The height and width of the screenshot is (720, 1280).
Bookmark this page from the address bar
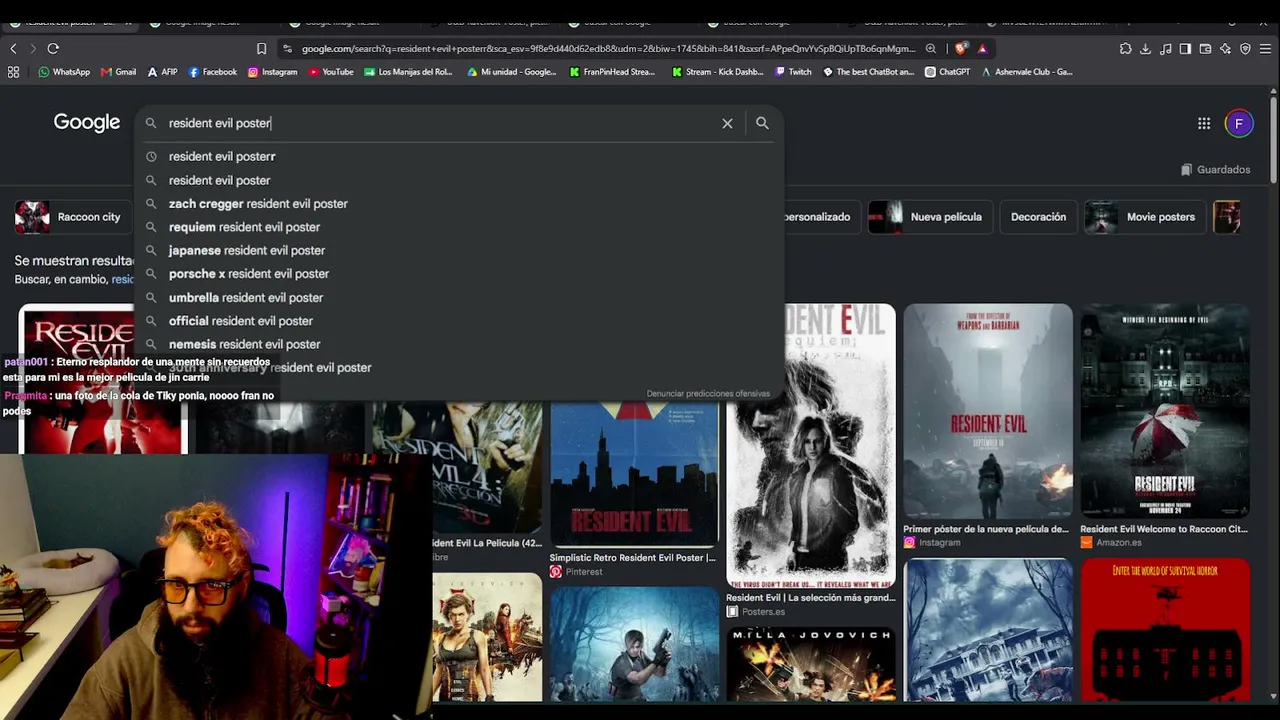pyautogui.click(x=261, y=48)
